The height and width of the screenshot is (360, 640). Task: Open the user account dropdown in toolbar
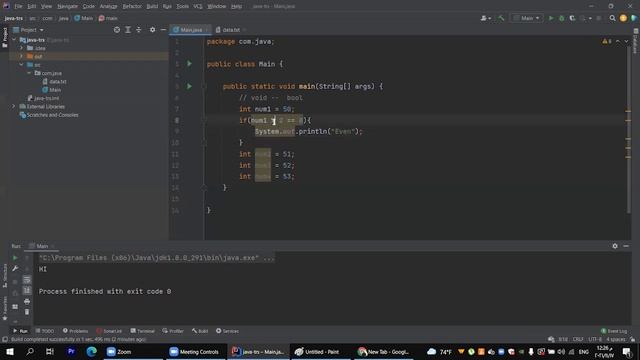click(486, 18)
